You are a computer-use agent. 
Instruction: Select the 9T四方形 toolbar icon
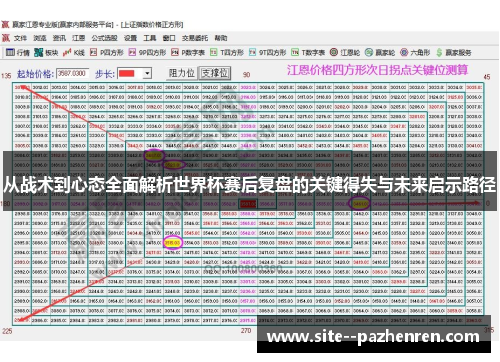(253, 52)
